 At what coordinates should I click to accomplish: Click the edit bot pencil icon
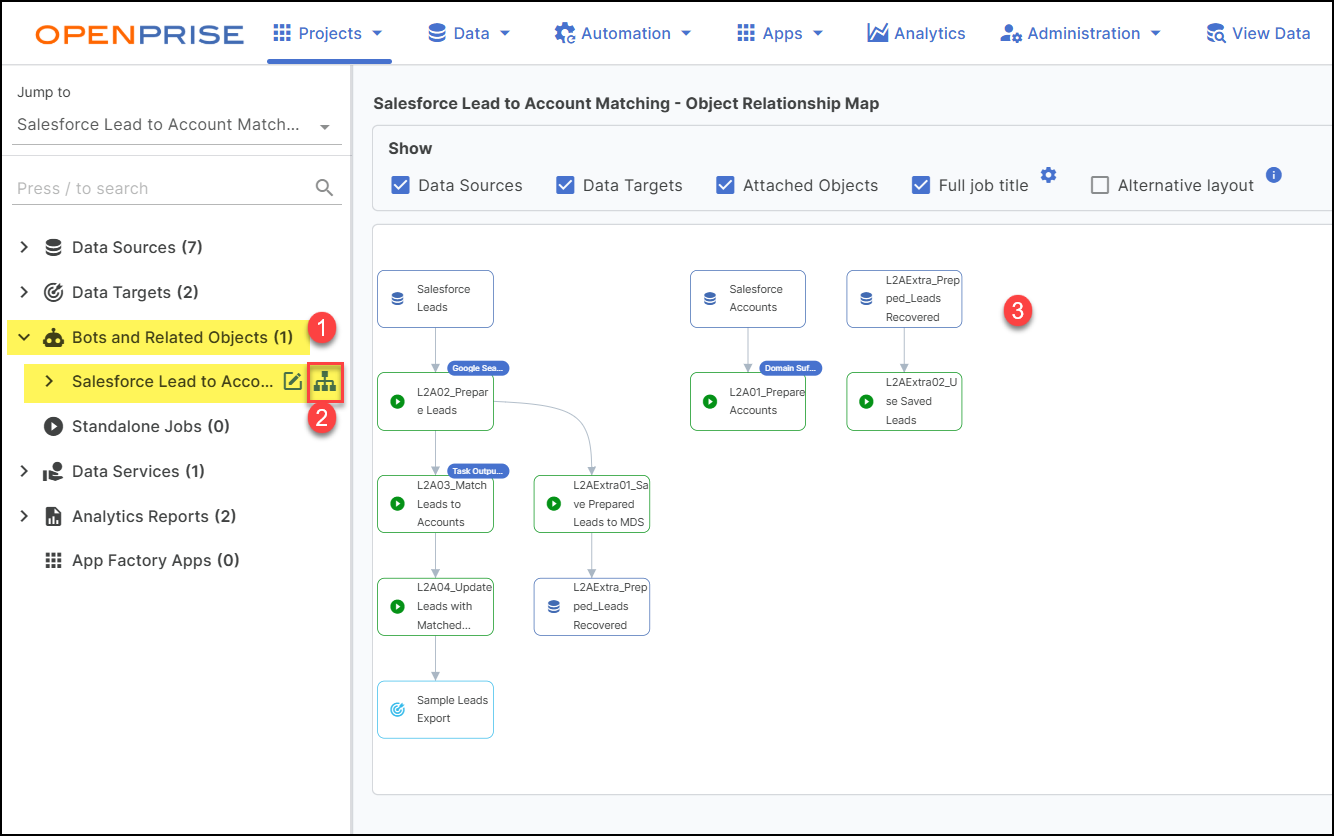(x=293, y=381)
